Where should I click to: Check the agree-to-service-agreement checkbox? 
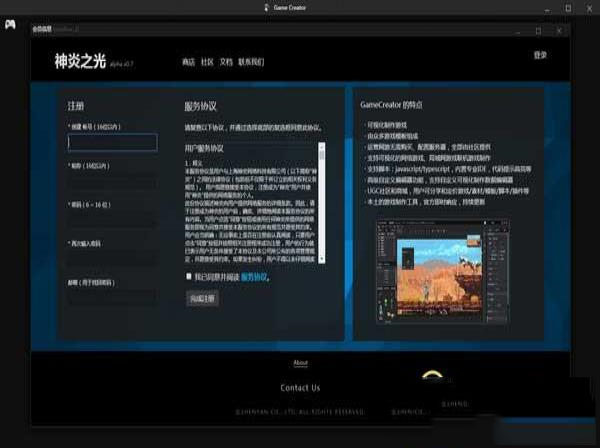click(188, 276)
